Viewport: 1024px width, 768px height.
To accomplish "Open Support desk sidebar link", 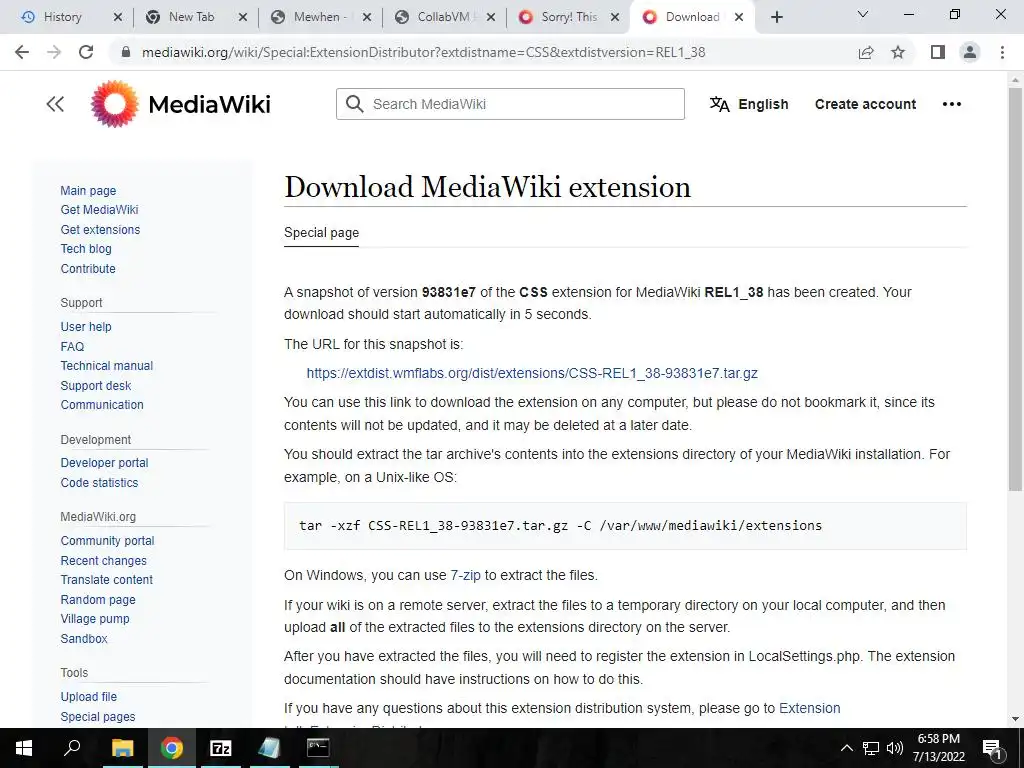I will 95,385.
